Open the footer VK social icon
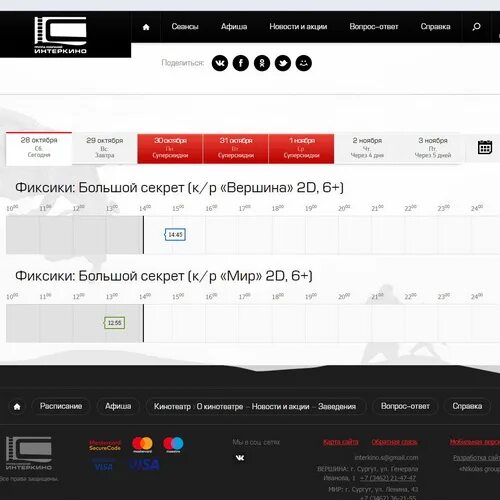500x500 pixels. pyautogui.click(x=240, y=458)
